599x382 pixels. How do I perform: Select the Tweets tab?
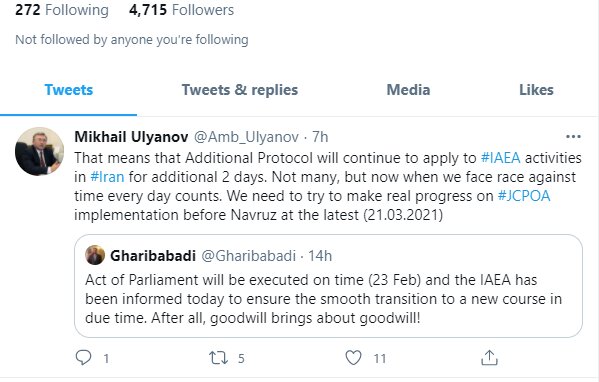(x=69, y=90)
